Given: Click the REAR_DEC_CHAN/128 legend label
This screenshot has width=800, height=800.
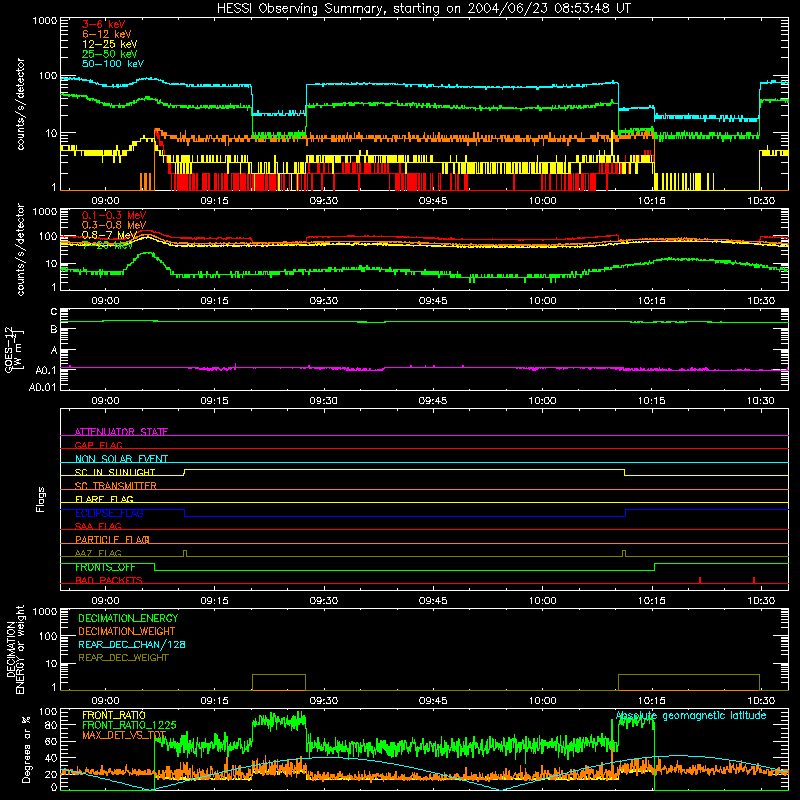Looking at the screenshot, I should pos(132,644).
